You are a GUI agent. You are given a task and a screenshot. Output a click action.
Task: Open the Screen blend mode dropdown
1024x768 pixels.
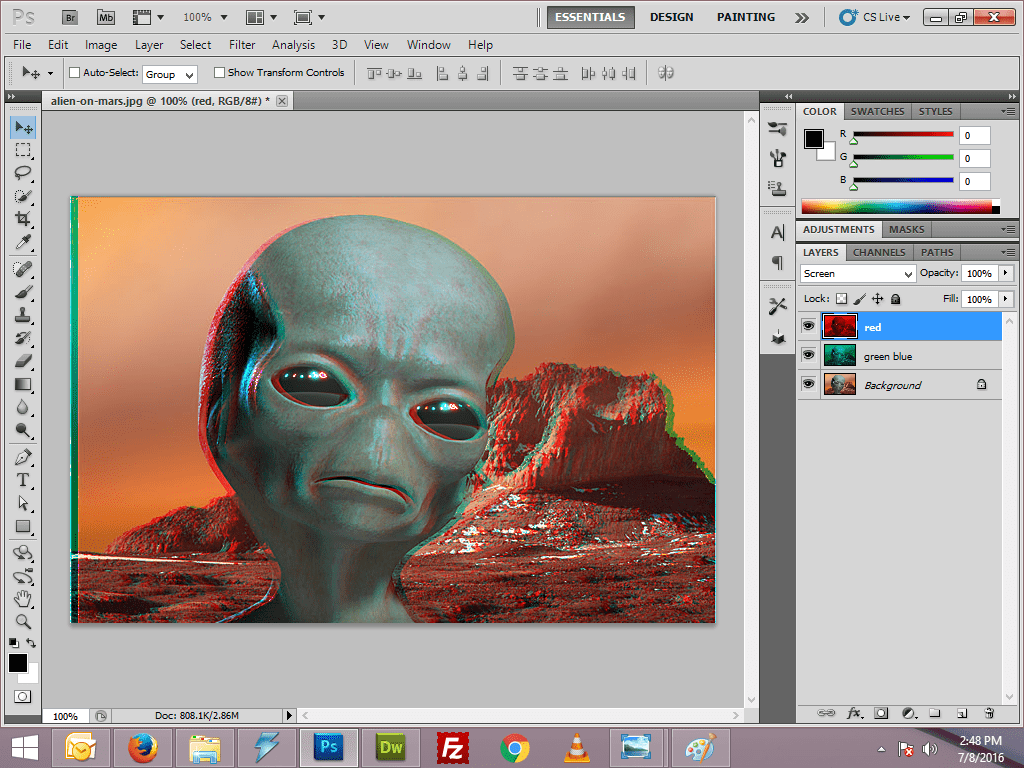[857, 274]
